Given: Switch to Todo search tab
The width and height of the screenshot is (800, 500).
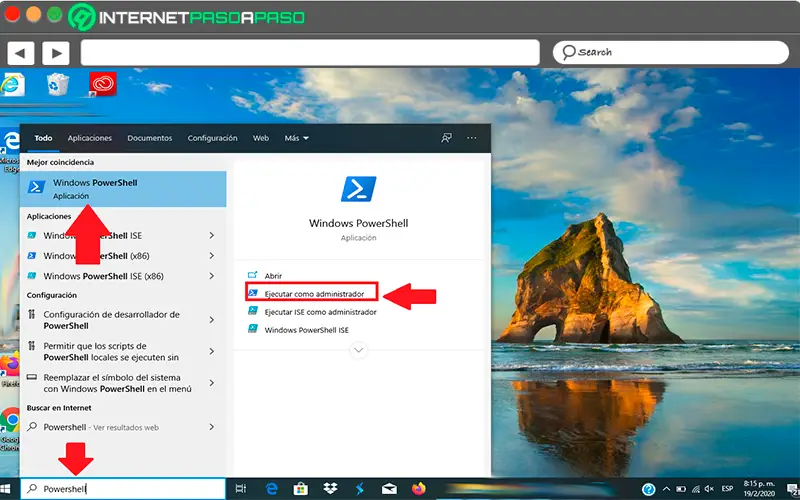Looking at the screenshot, I should point(43,138).
